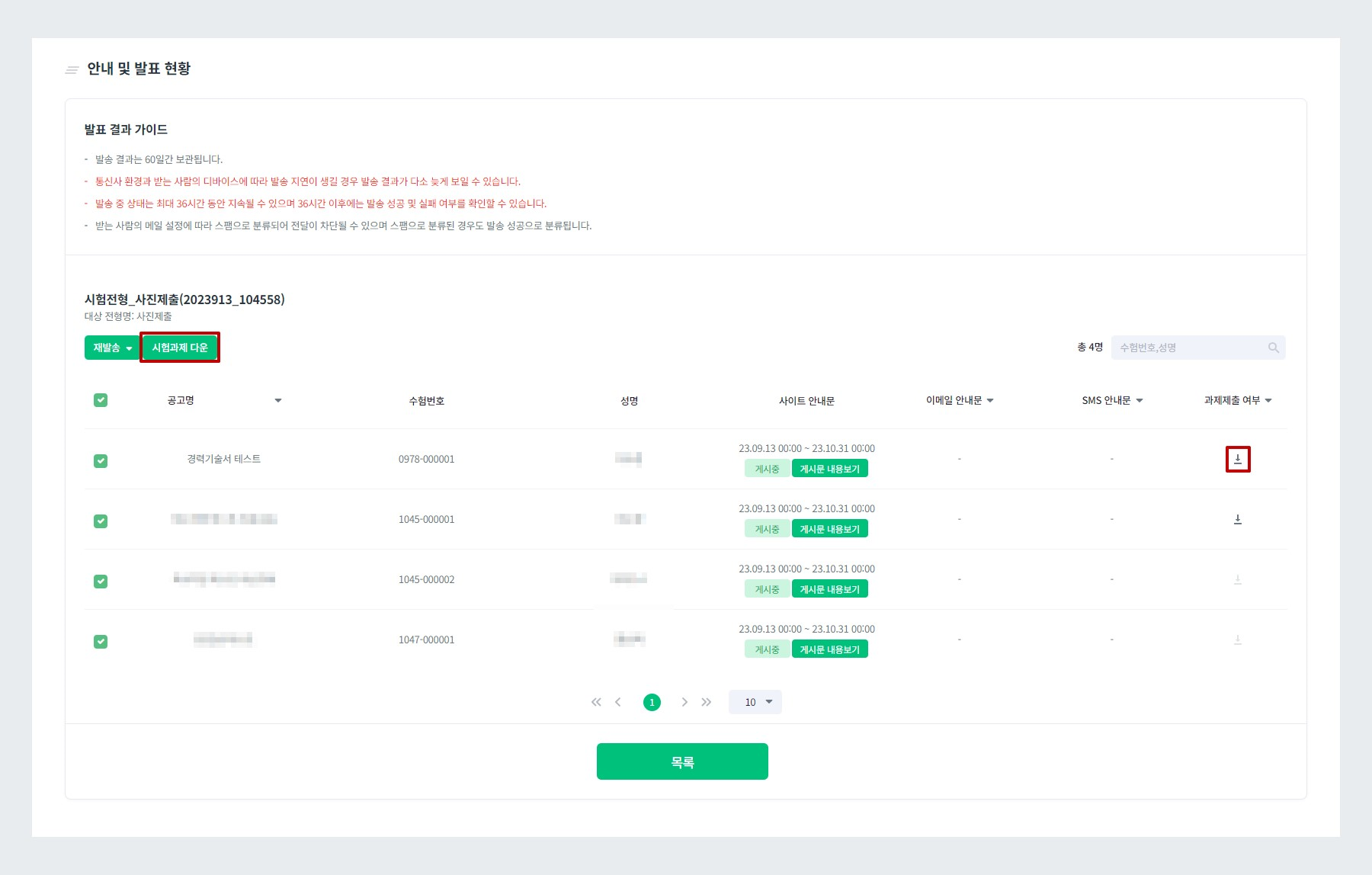
Task: Click the 경력기술서 테스트 cell
Action: pos(224,459)
